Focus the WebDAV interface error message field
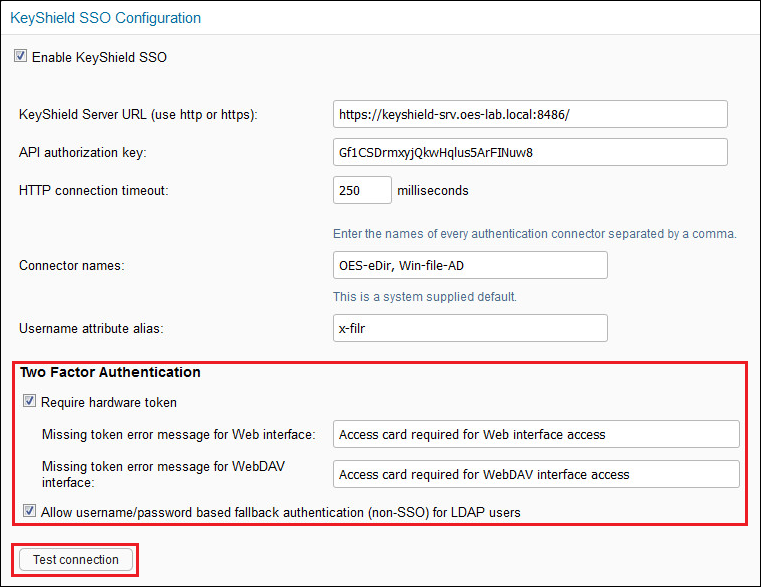 point(536,474)
